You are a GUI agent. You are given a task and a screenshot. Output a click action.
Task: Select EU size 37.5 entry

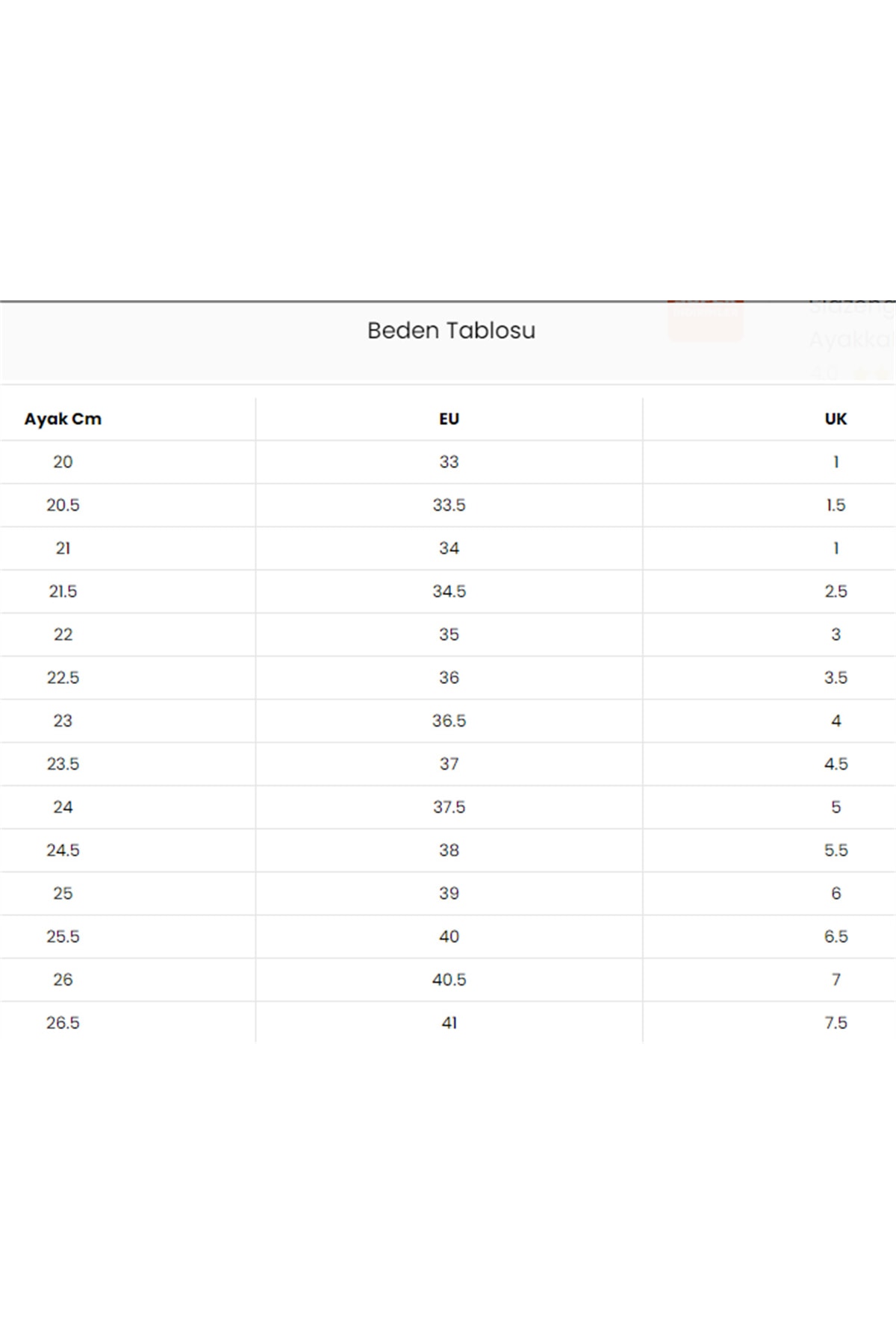tap(449, 807)
